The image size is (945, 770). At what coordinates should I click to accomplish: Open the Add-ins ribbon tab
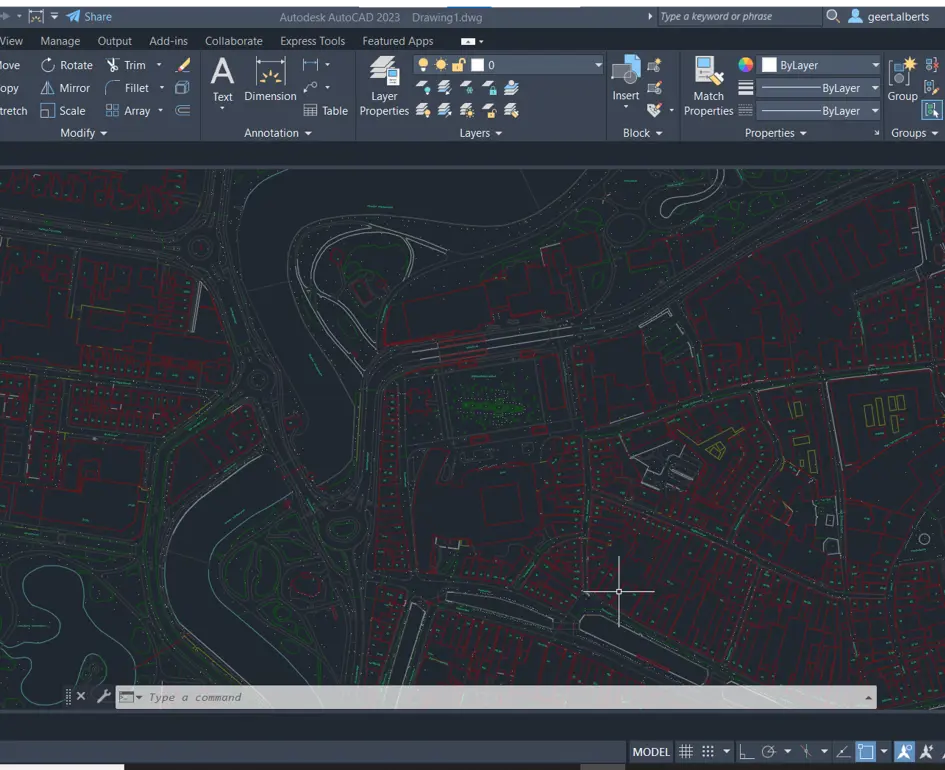pyautogui.click(x=168, y=41)
